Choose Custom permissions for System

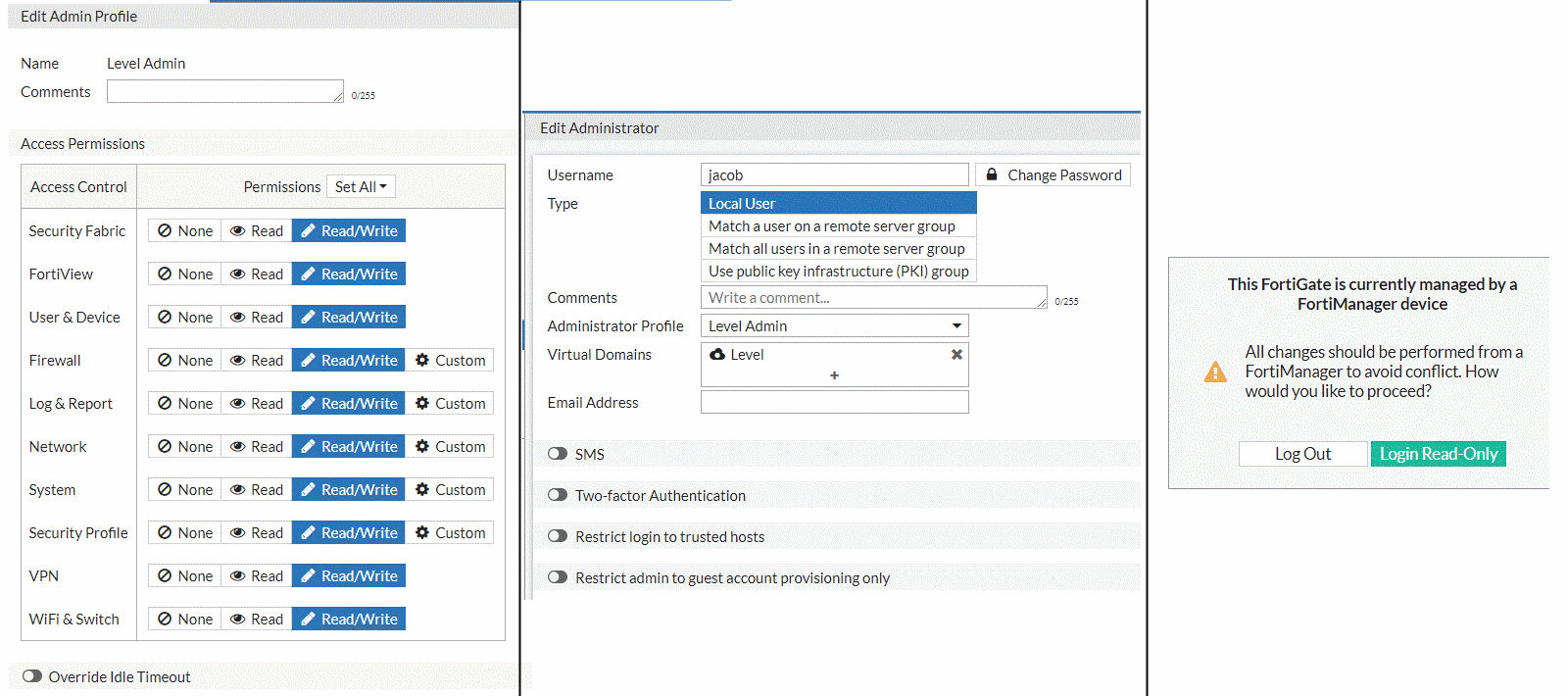click(x=450, y=489)
